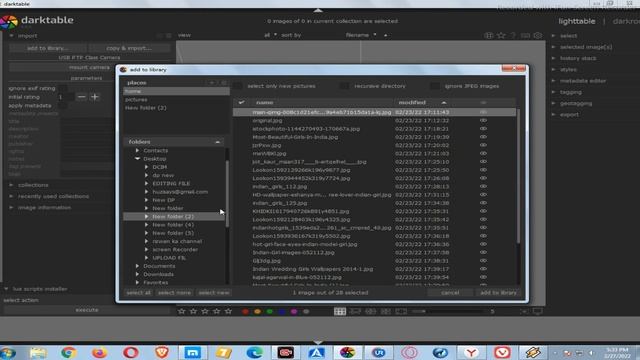Click the Windows Start button
640x360 pixels.
[8, 352]
